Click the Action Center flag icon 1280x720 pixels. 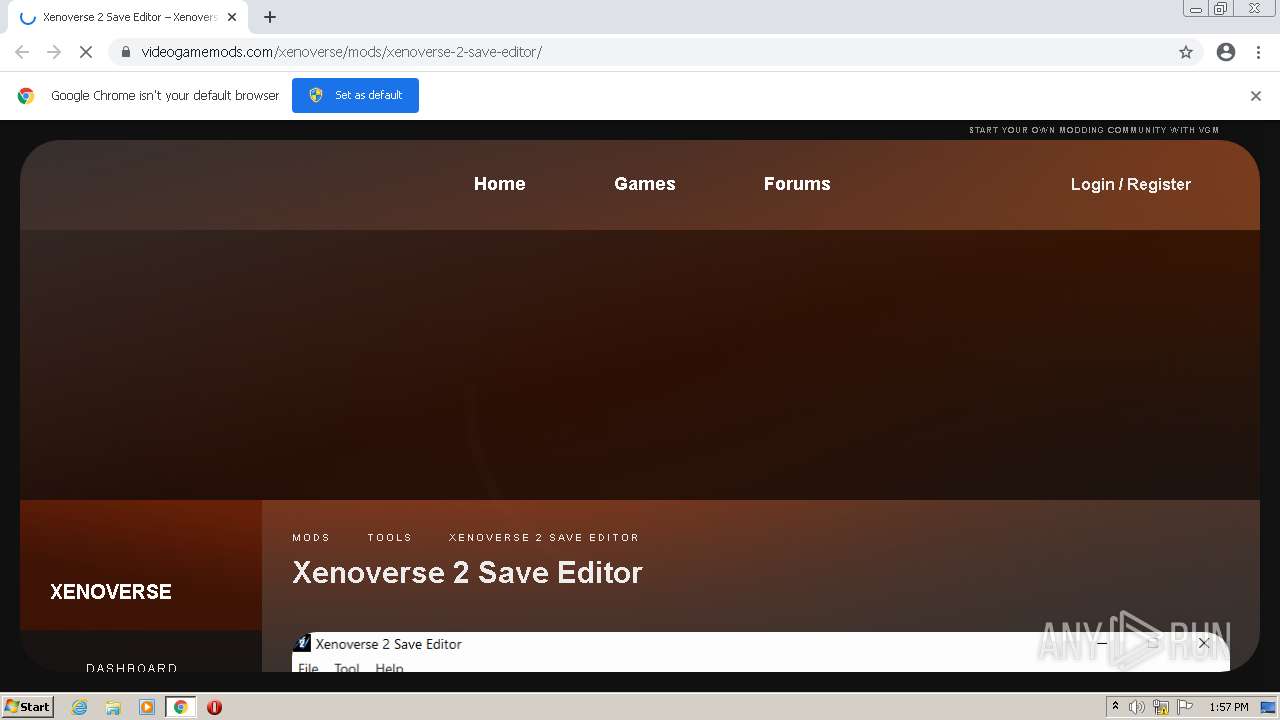(1185, 707)
